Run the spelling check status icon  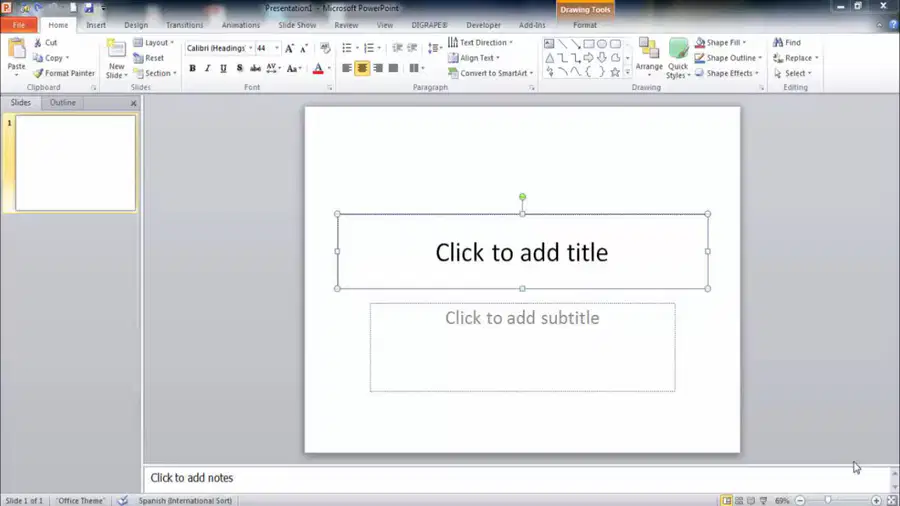122,501
